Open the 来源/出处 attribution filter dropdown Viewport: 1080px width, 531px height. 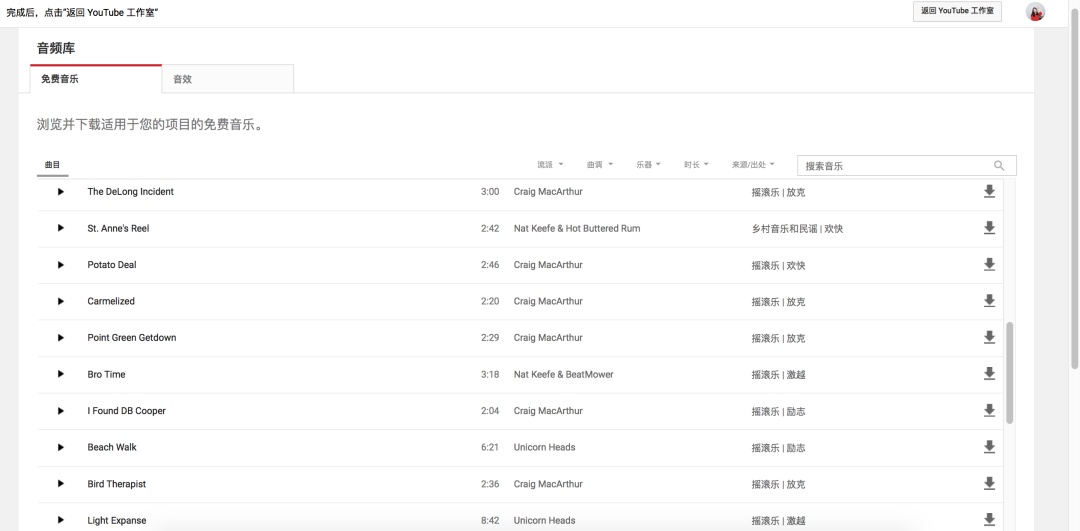click(x=753, y=165)
